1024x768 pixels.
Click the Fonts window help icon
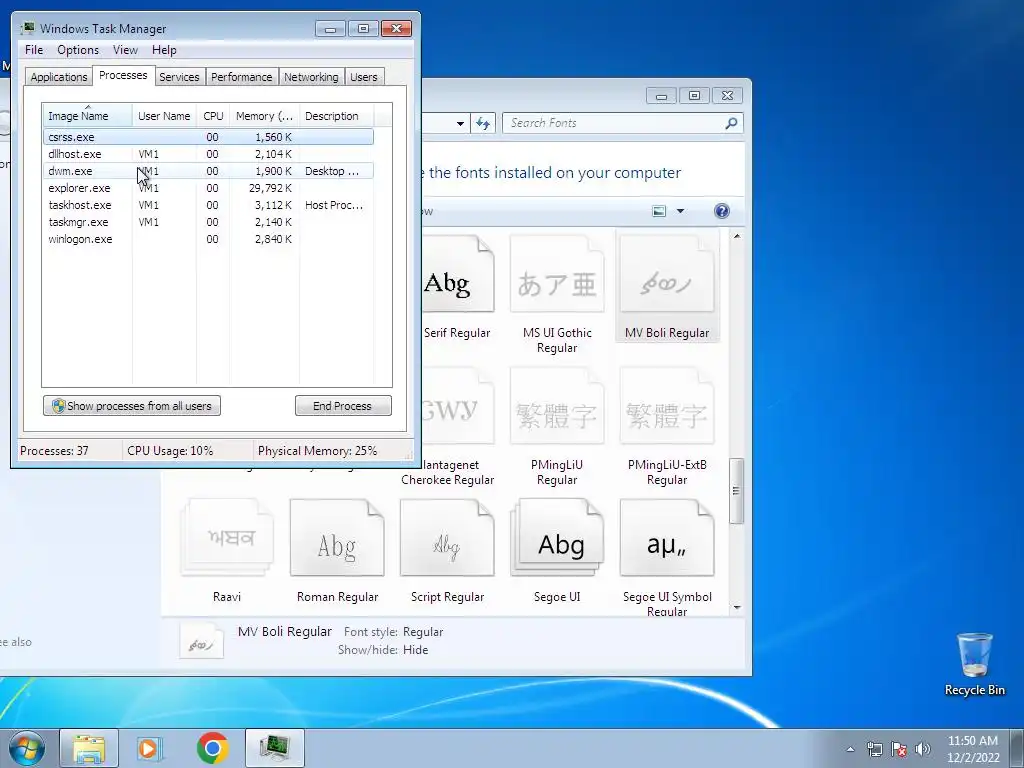[722, 211]
